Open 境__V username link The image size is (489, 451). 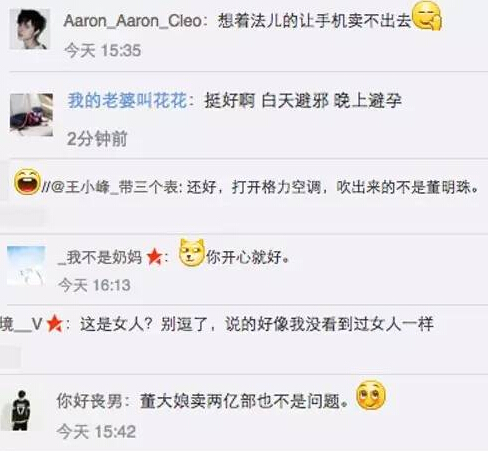point(21,324)
